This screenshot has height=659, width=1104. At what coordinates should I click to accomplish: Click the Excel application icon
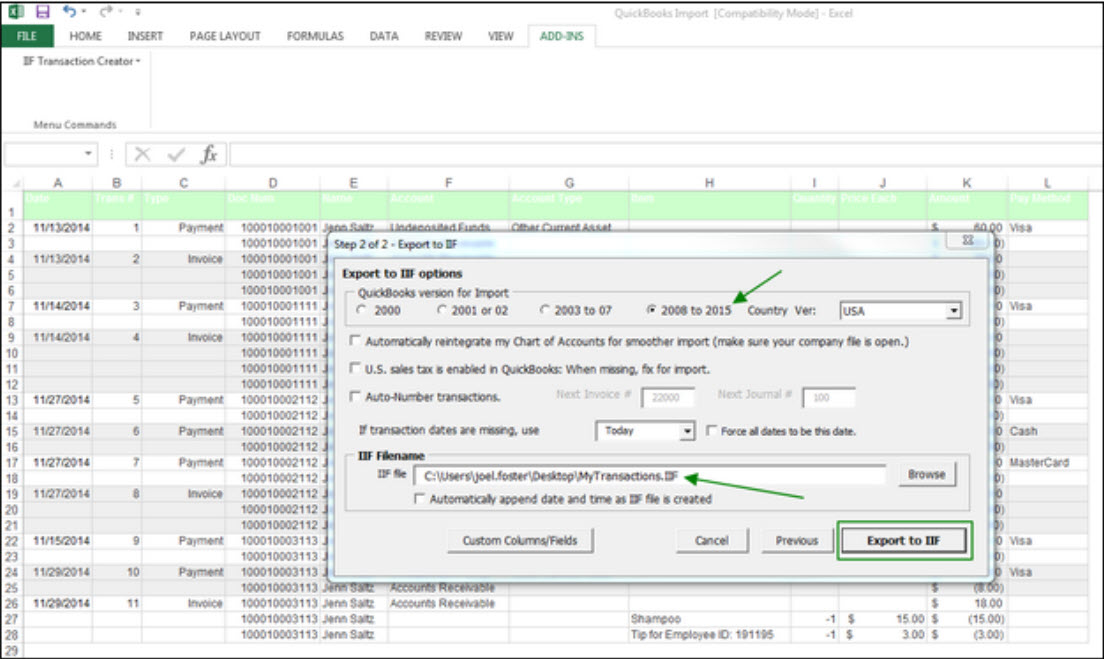click(x=15, y=11)
